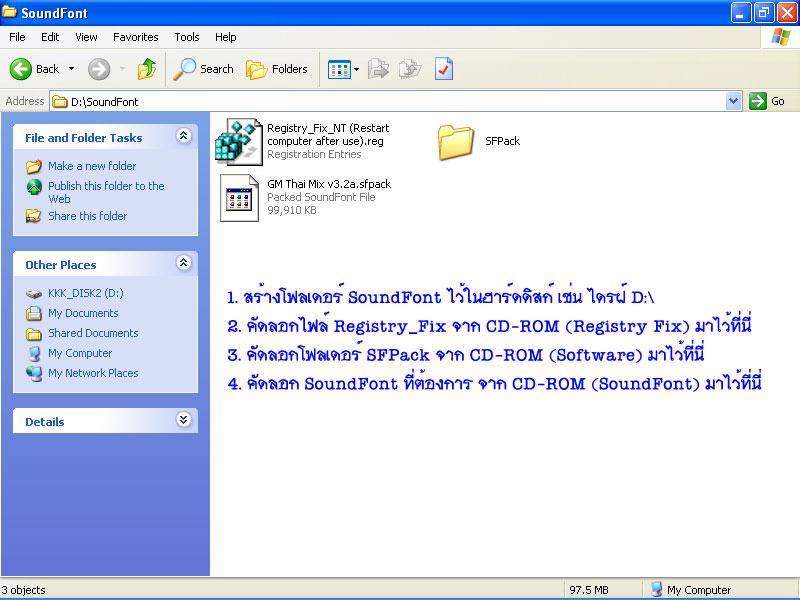Open the View menu
Screen dimensions: 800x600
(86, 37)
